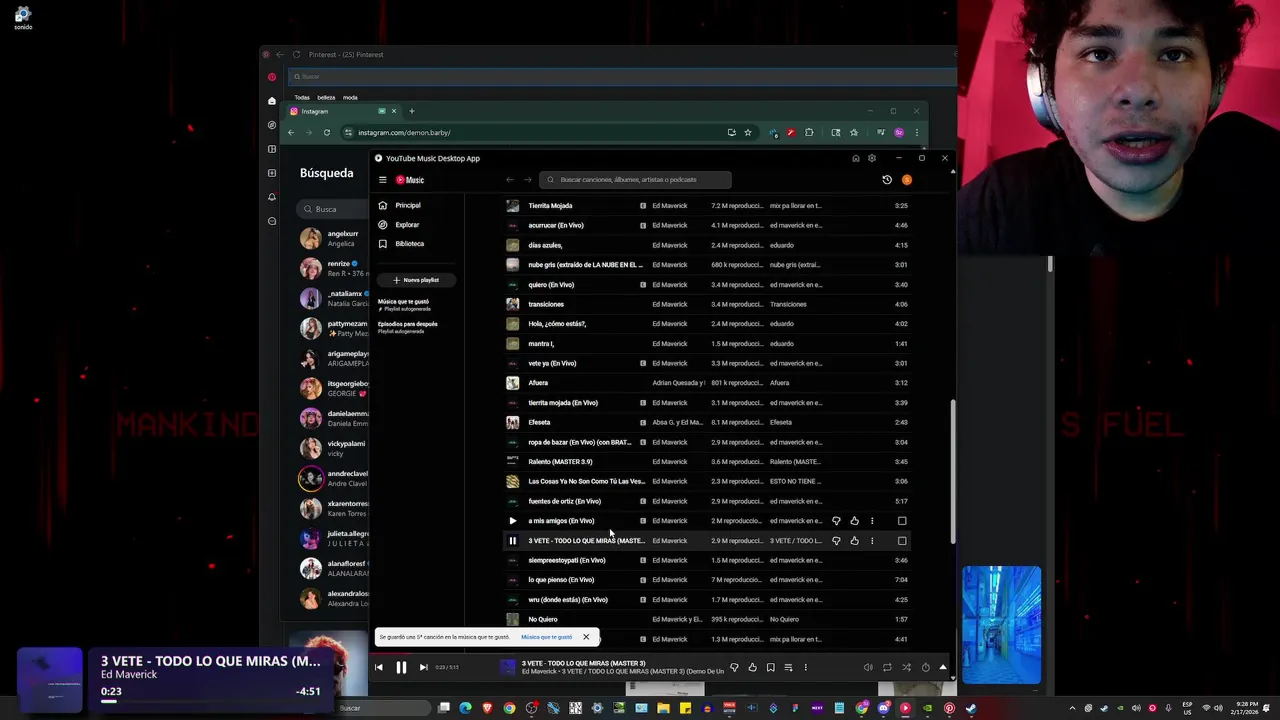The image size is (1280, 720).
Task: Open Adrian Quesada artist on Afuera row
Action: [678, 383]
